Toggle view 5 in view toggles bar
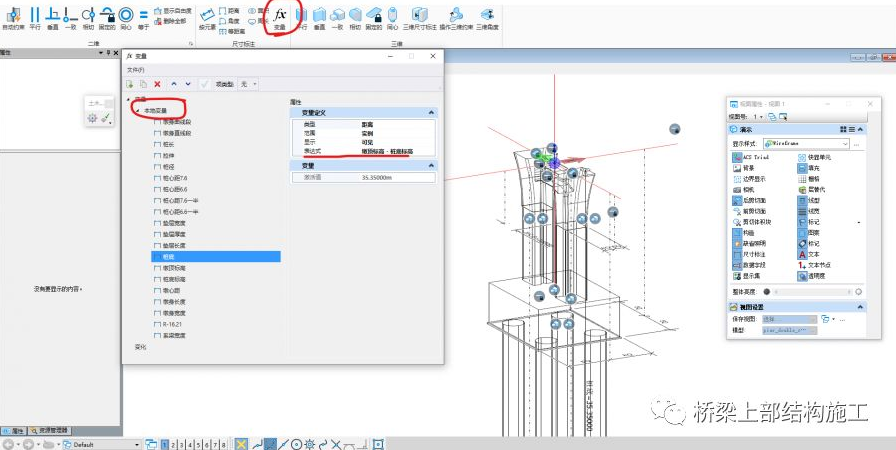The width and height of the screenshot is (896, 450). pyautogui.click(x=198, y=444)
